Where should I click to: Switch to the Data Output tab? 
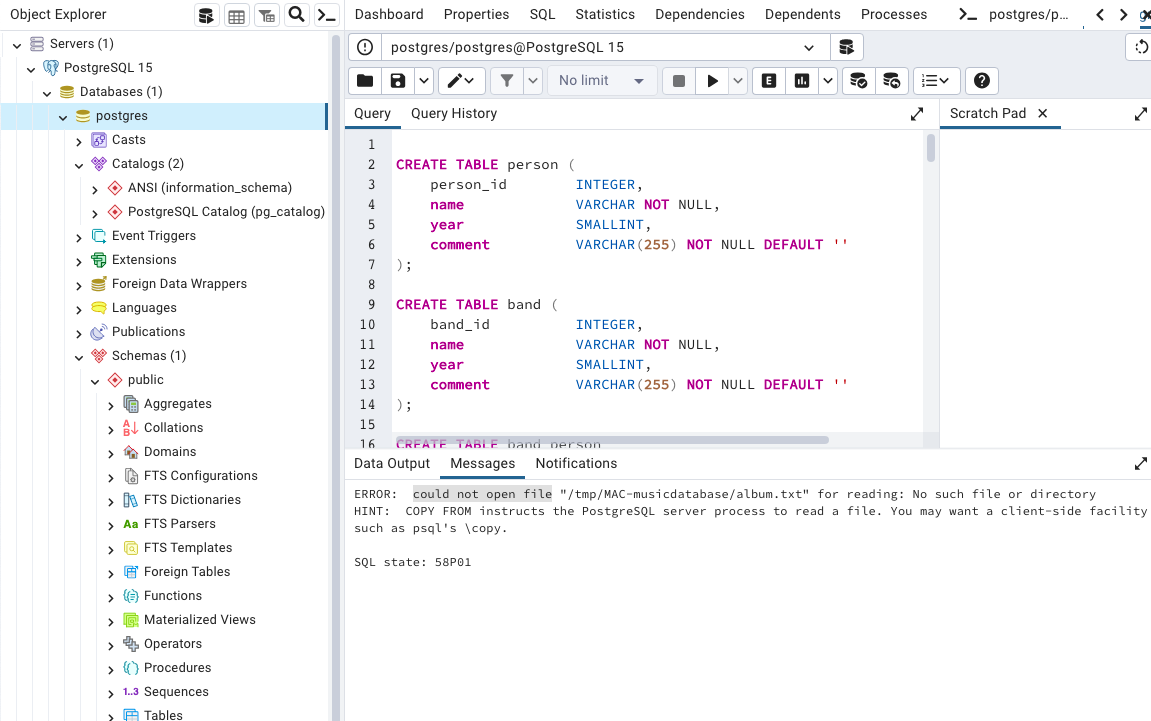click(x=392, y=463)
